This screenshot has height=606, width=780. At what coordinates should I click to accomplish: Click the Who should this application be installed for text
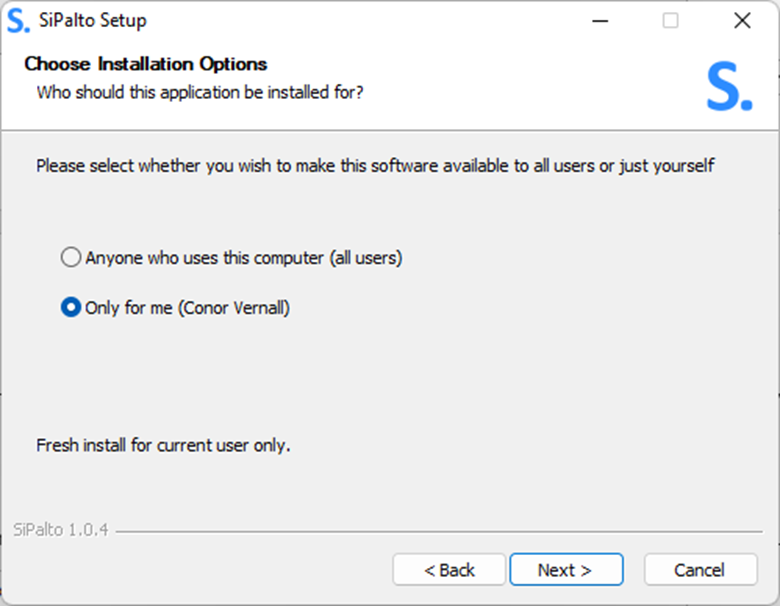point(200,93)
